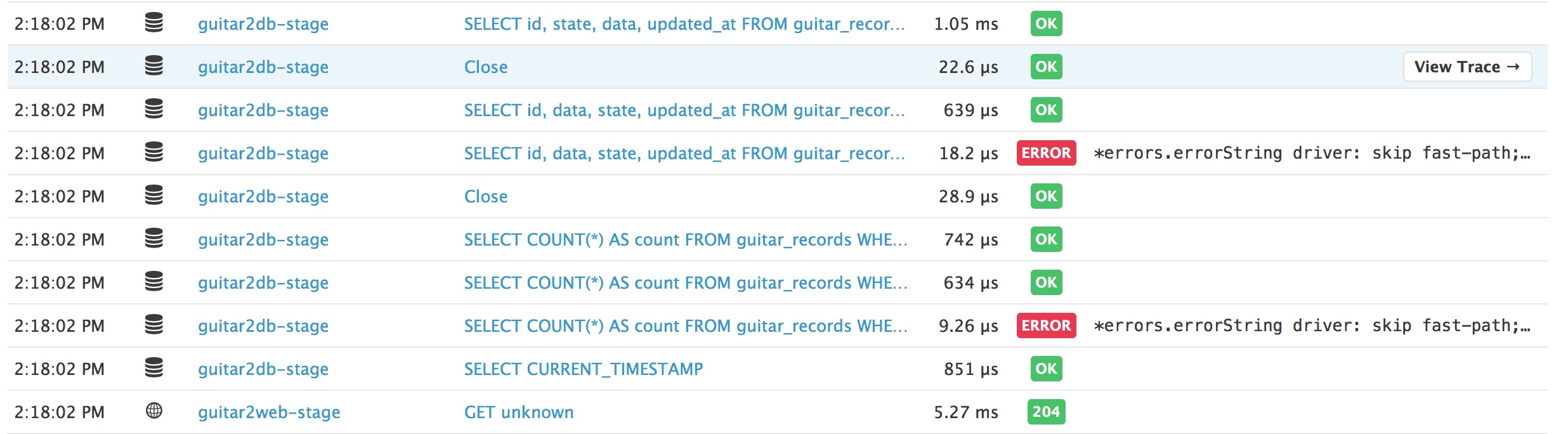Image resolution: width=1568 pixels, height=434 pixels.
Task: Click the database icon next to the second Close query
Action: pyautogui.click(x=154, y=196)
